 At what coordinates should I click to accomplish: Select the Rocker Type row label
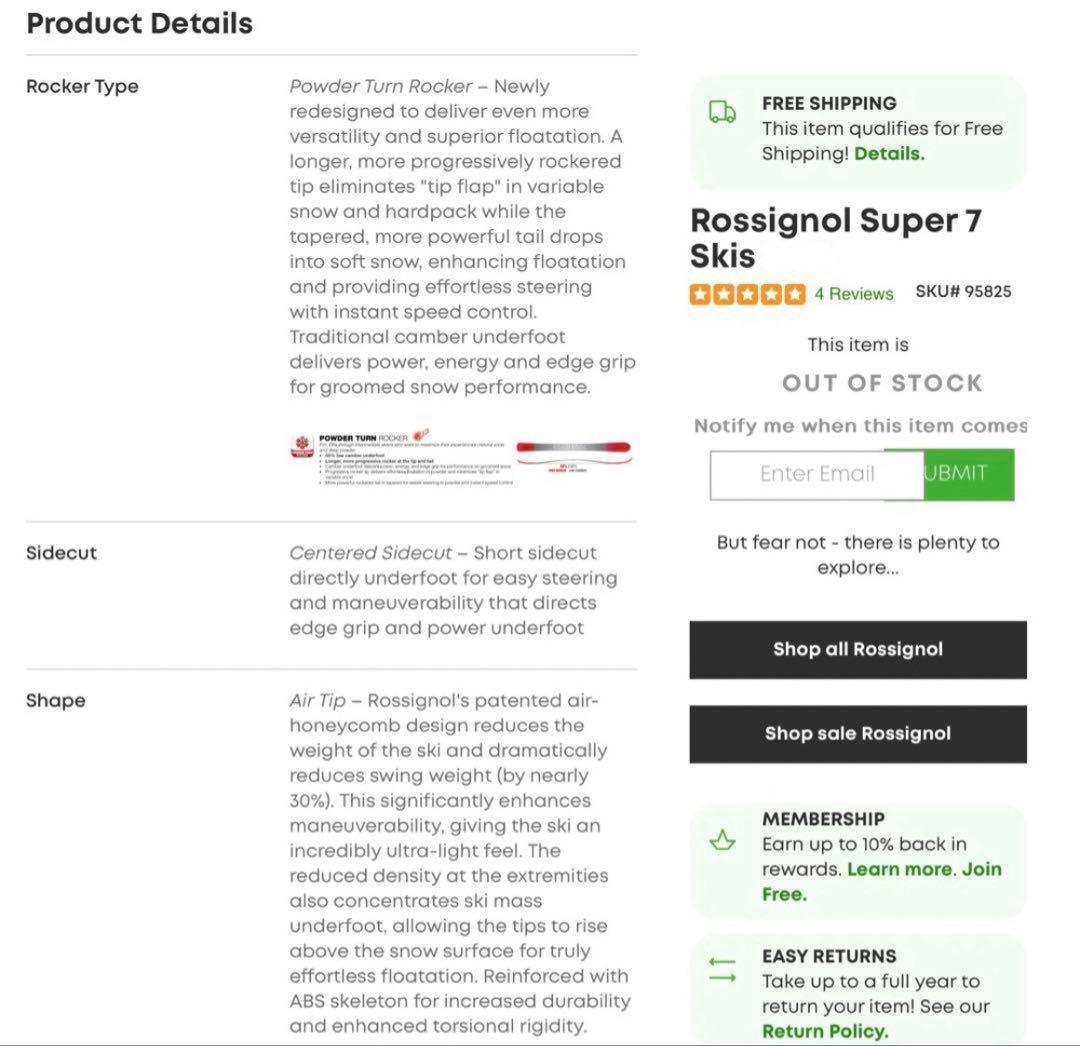[x=82, y=87]
